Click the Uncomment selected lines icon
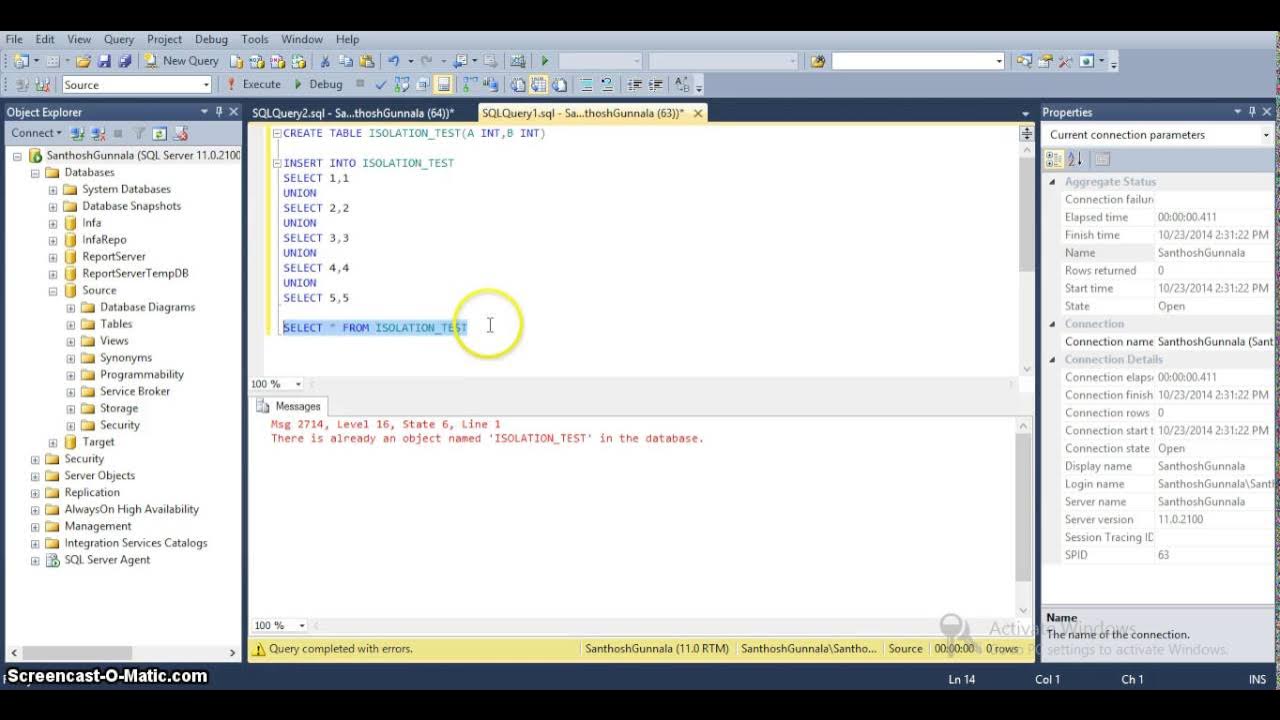 click(607, 85)
